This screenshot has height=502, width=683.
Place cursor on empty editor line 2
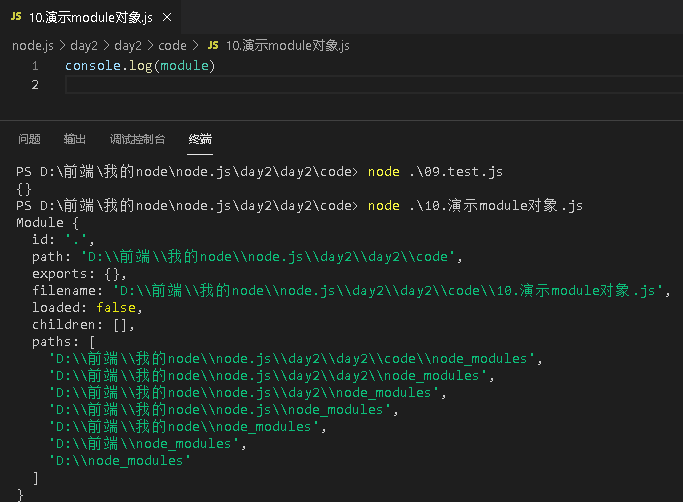374,85
